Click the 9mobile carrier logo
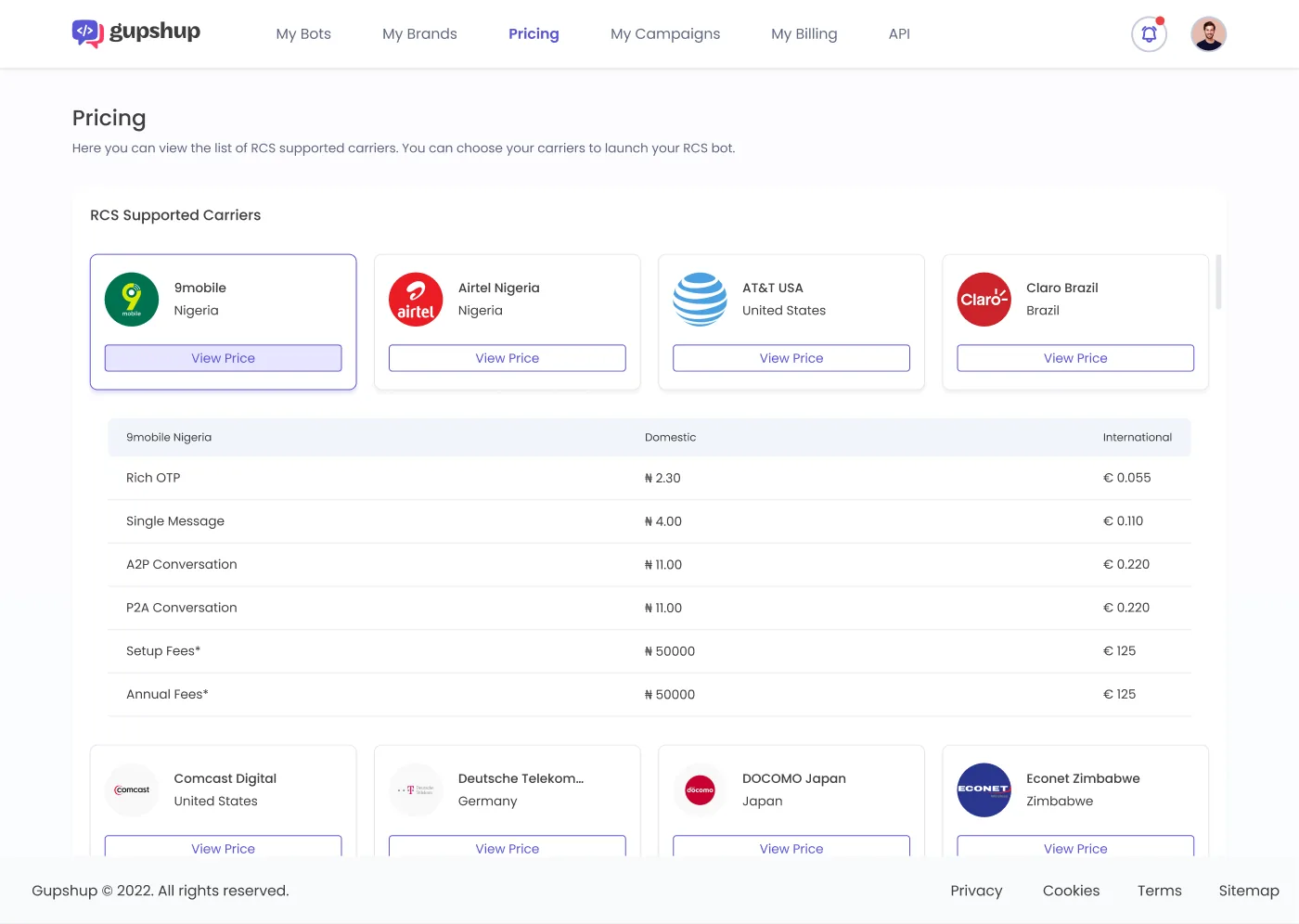 click(132, 300)
